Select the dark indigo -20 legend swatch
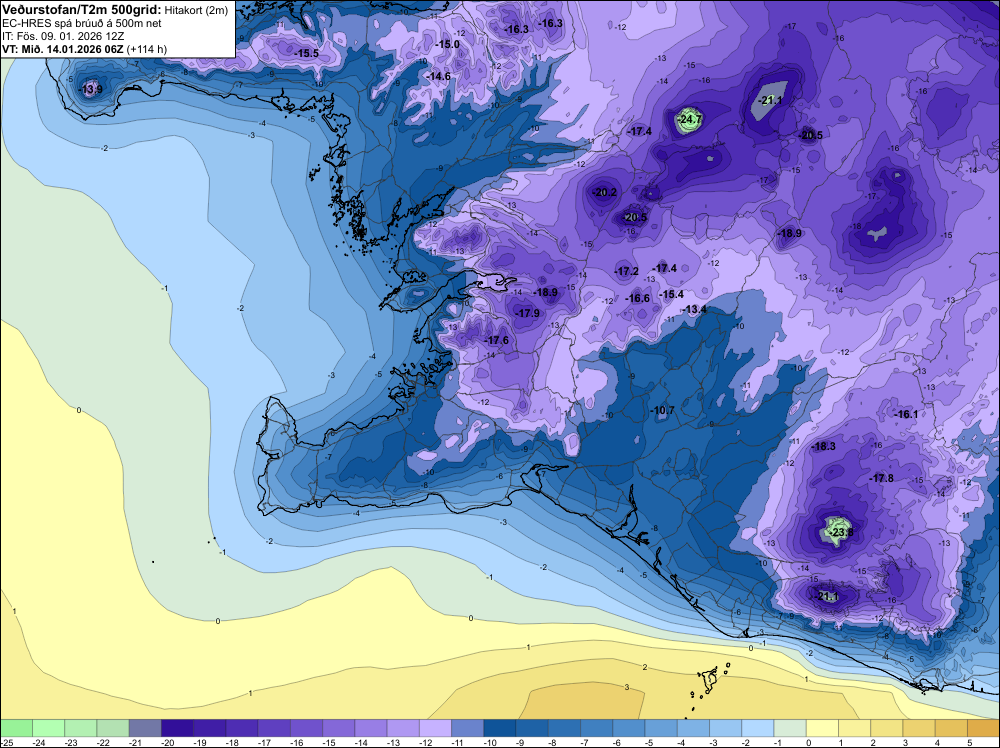 pyautogui.click(x=177, y=728)
